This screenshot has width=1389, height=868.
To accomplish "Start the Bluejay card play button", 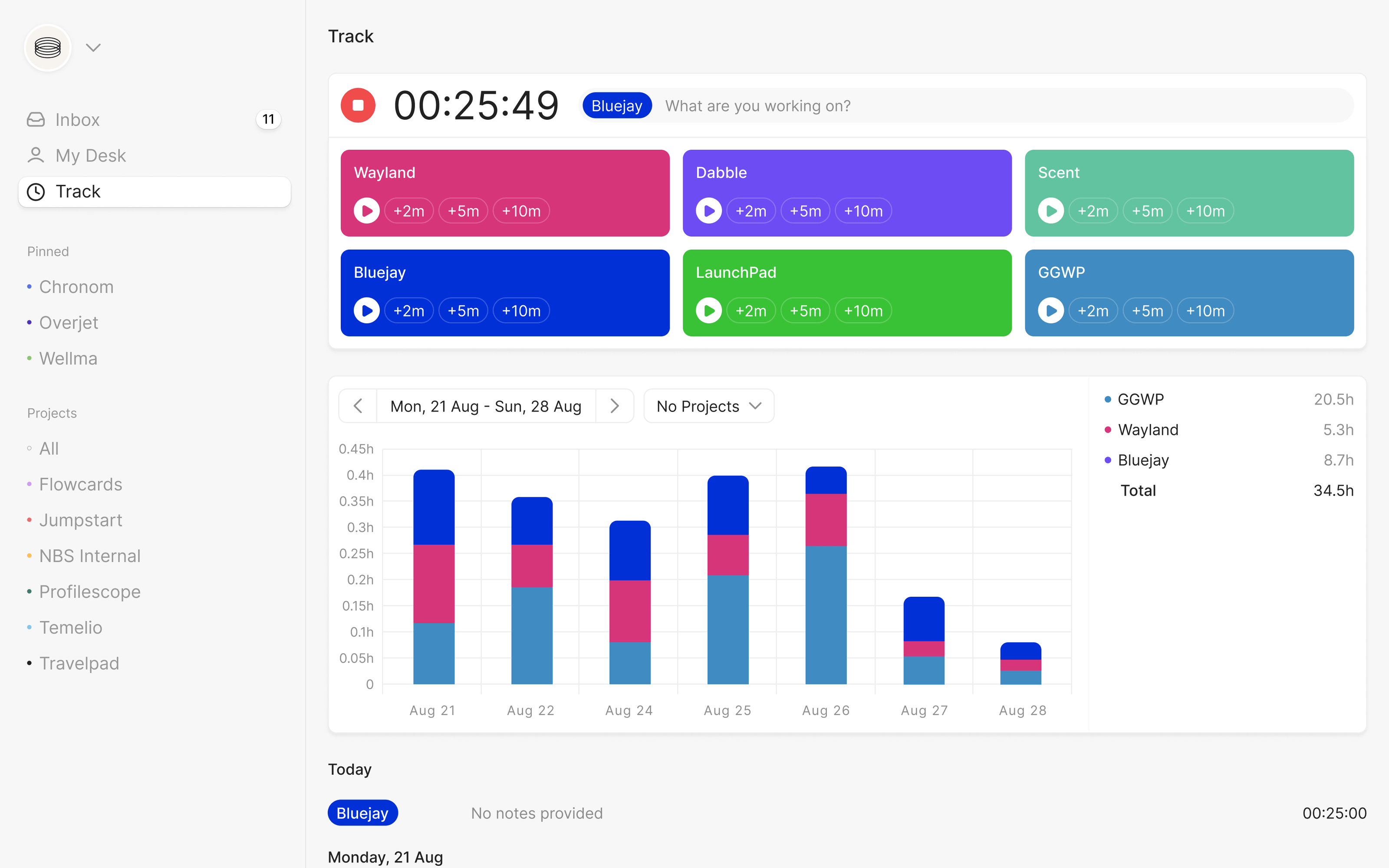I will click(366, 311).
